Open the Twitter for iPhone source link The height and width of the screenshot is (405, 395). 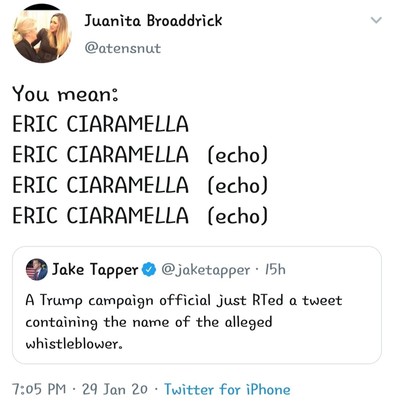pos(227,389)
